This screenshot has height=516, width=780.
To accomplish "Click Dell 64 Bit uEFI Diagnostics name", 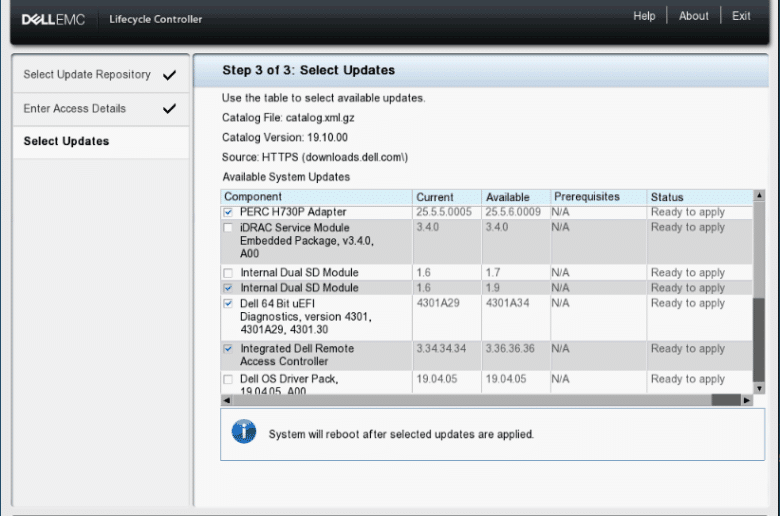I will coord(306,316).
